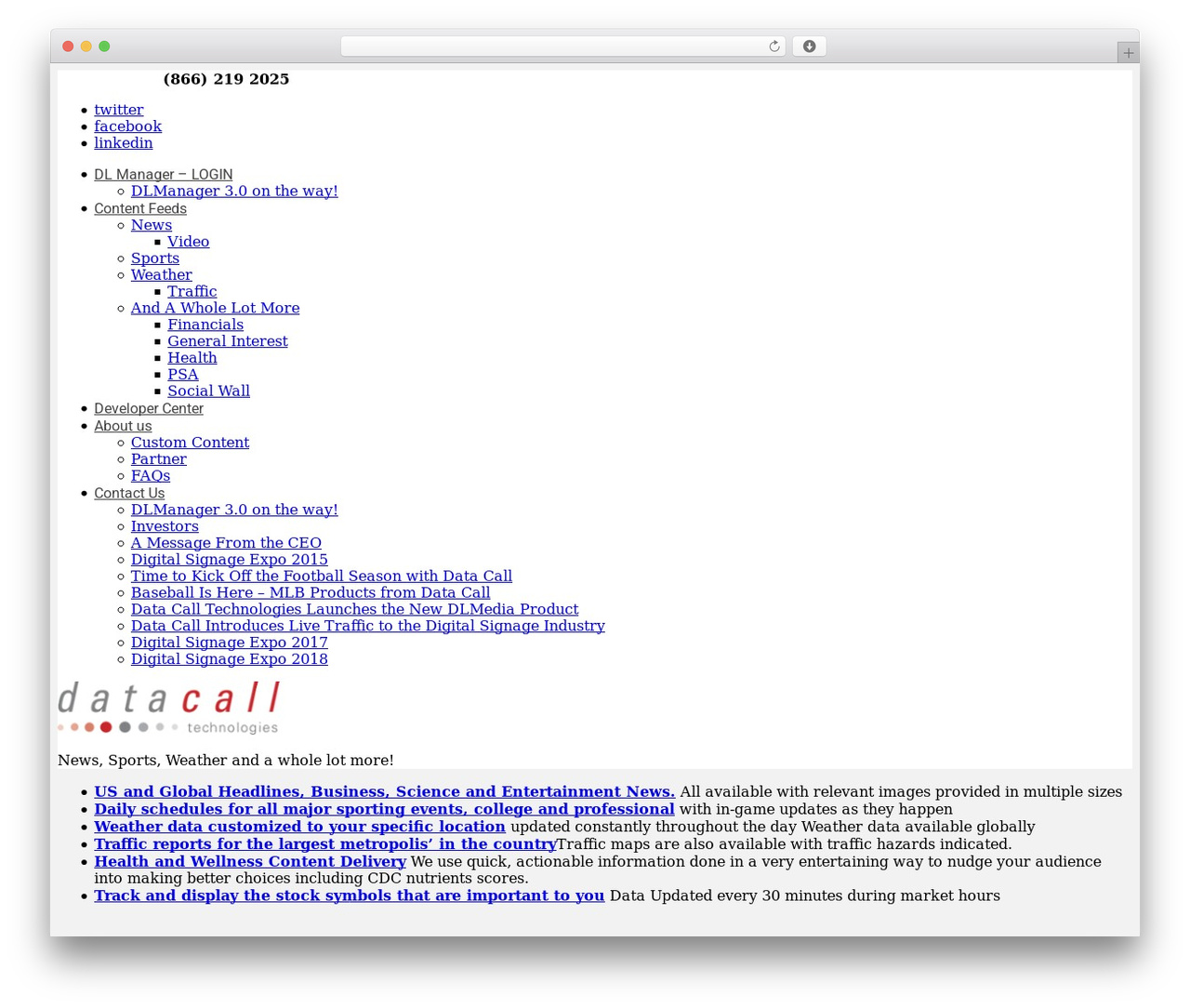Open Financials link
The image size is (1190, 1008).
[x=205, y=325]
